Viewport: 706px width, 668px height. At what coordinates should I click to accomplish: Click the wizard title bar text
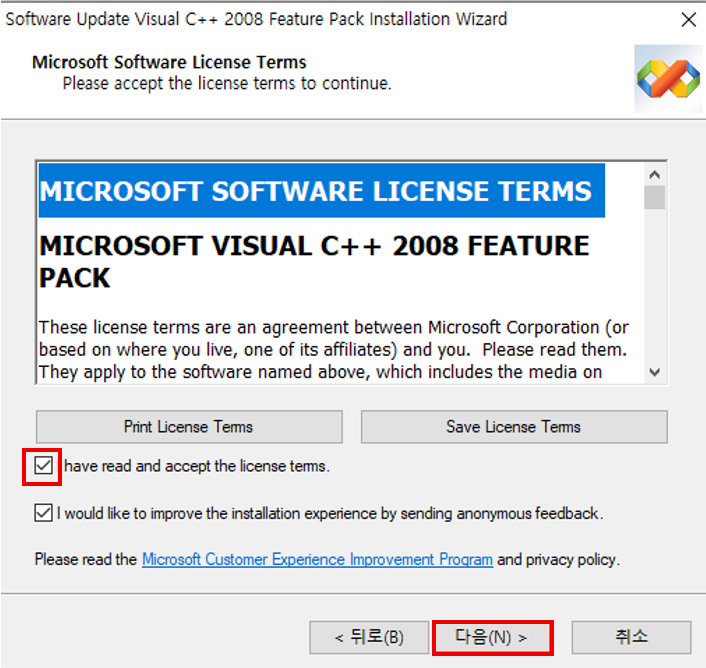256,19
